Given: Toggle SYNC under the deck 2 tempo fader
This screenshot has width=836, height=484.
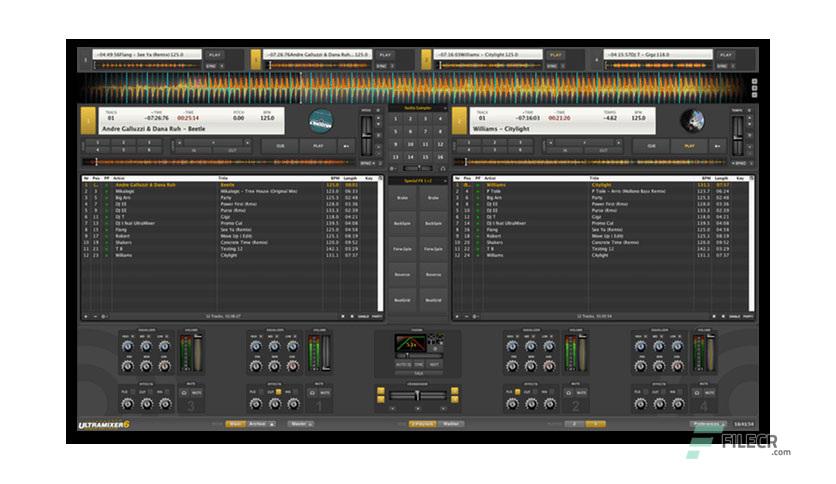Looking at the screenshot, I should point(739,163).
